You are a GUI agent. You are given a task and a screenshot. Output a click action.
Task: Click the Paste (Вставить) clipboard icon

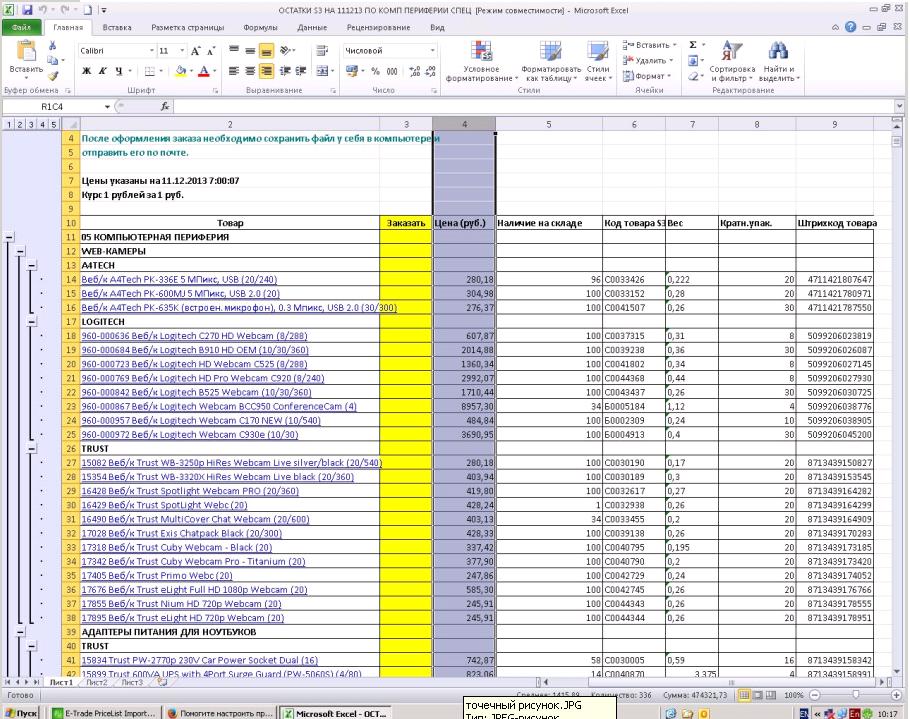pos(26,52)
